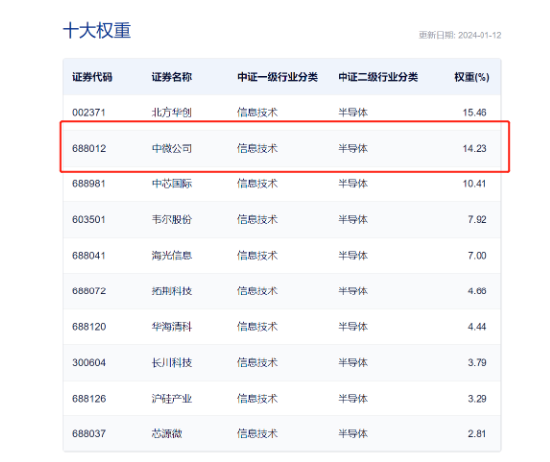Open the 长川科技 stock name

point(172,362)
